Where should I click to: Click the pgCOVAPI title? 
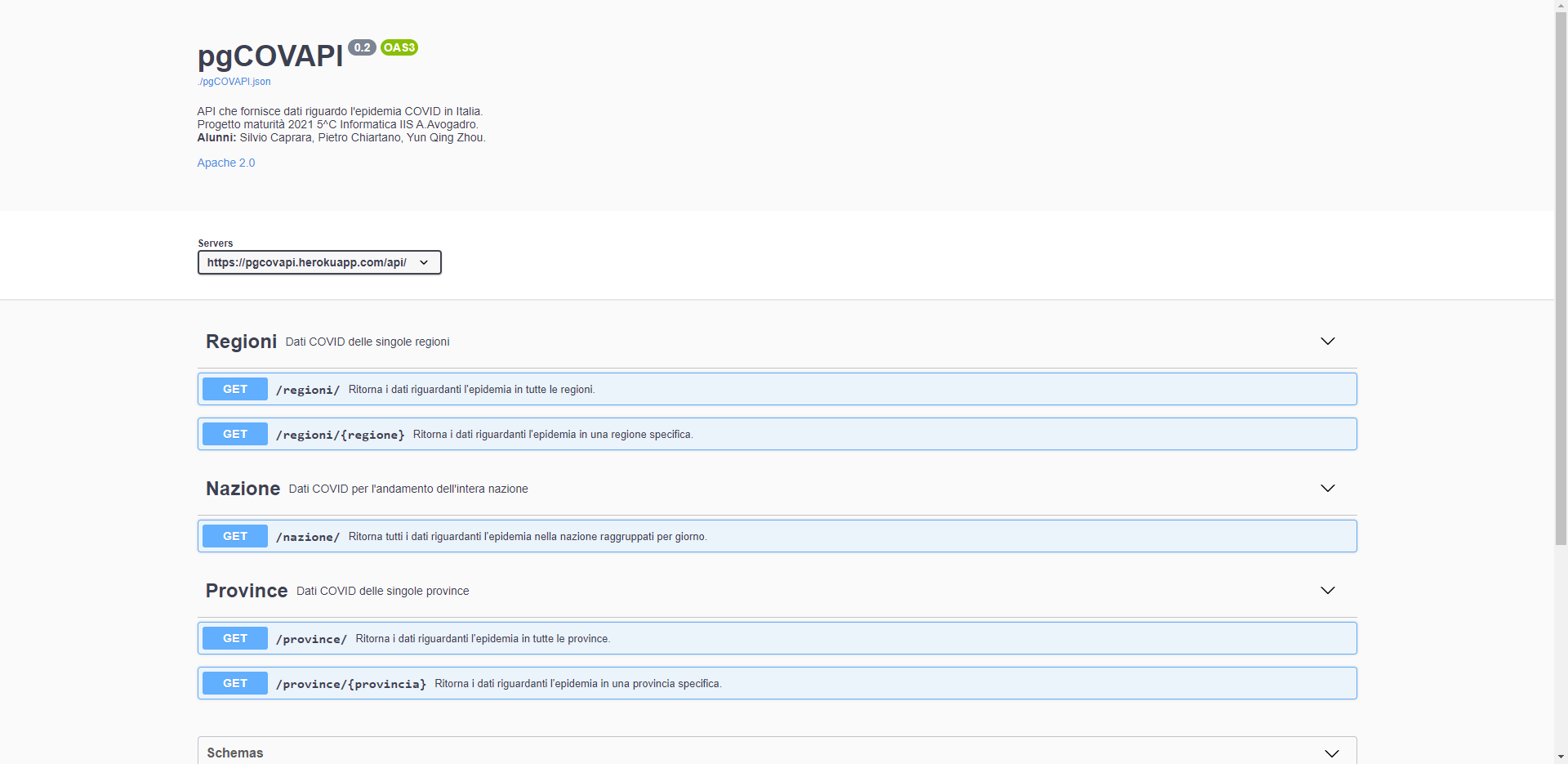coord(270,56)
